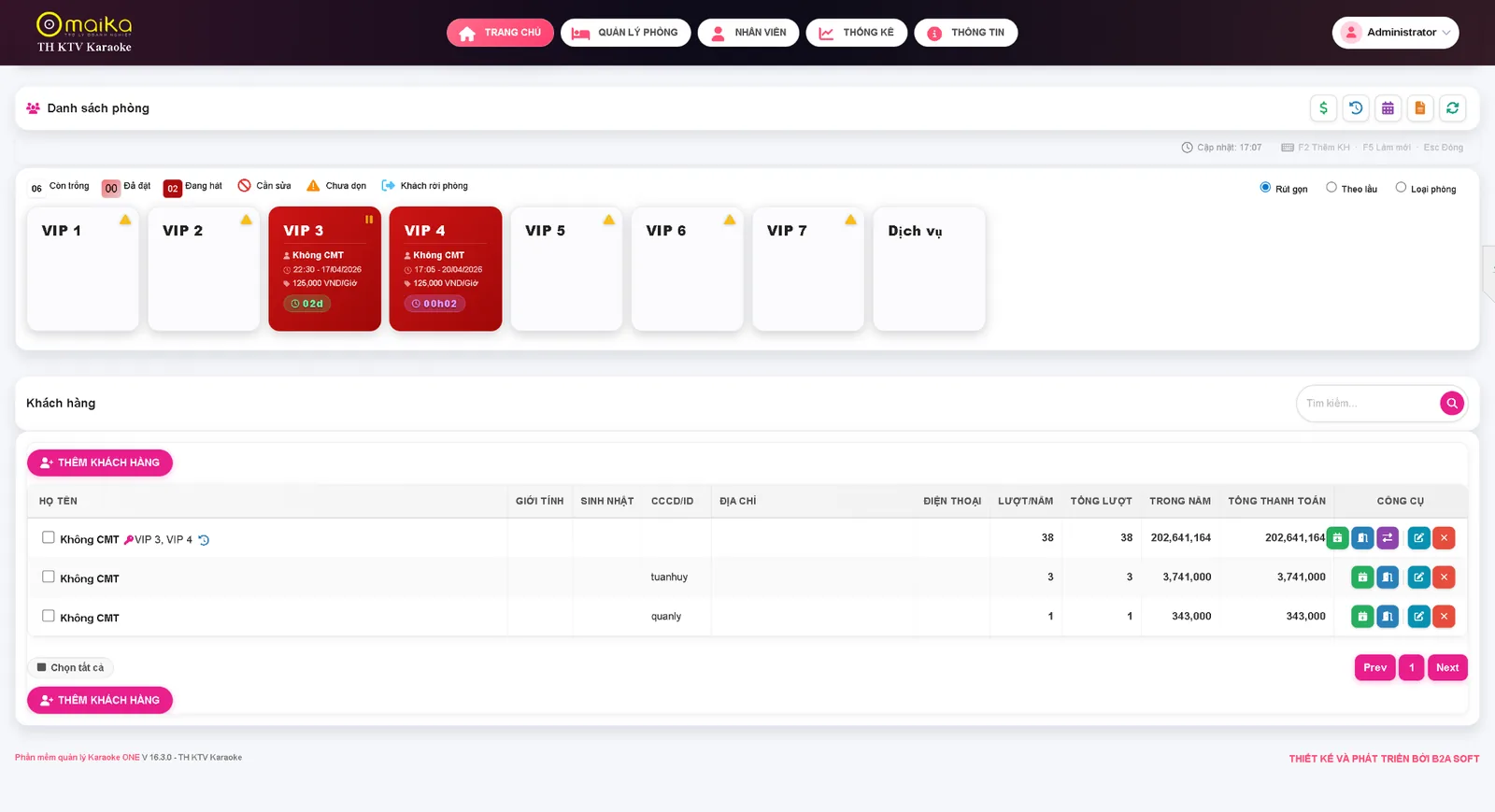Open the VIP 4 room card
Viewport: 1495px width, 812px height.
point(446,268)
